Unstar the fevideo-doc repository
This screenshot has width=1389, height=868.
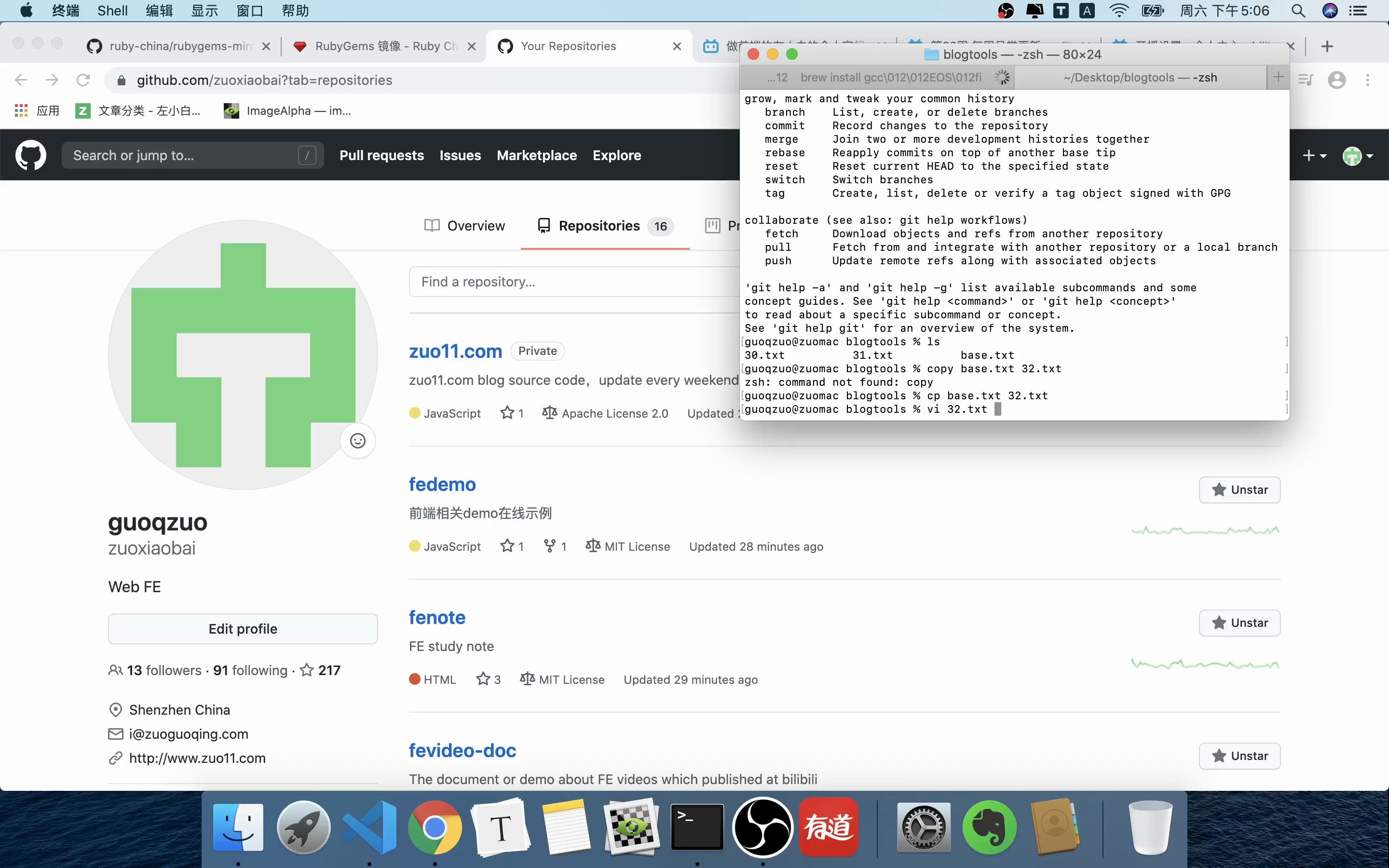[1240, 755]
